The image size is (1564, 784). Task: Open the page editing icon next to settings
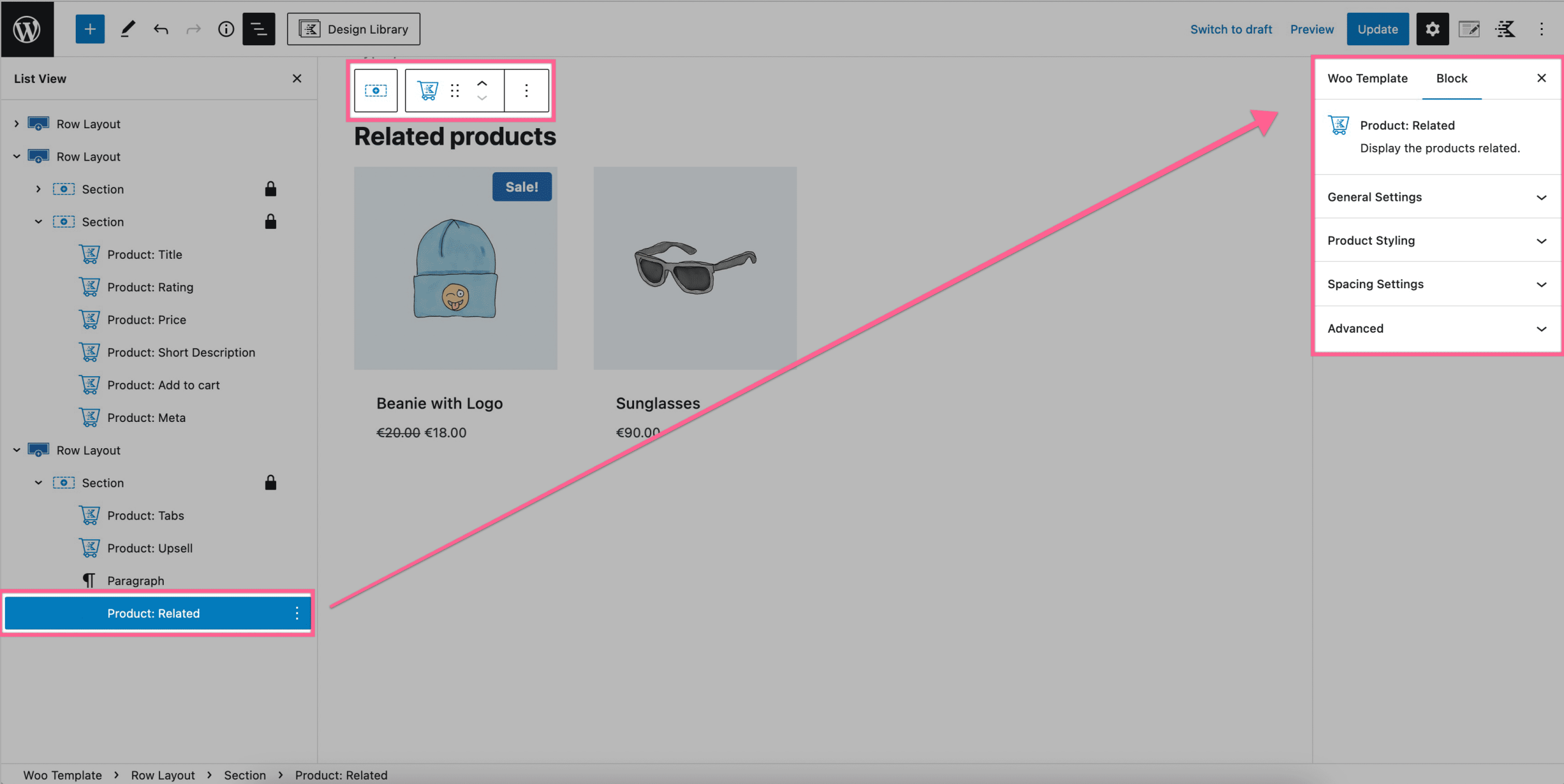pyautogui.click(x=1469, y=29)
